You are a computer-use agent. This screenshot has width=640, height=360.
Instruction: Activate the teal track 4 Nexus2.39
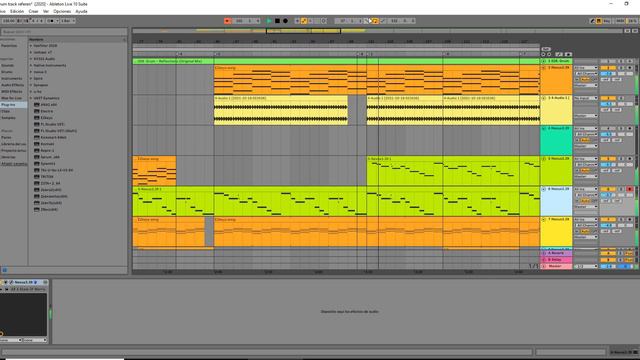tap(608, 128)
